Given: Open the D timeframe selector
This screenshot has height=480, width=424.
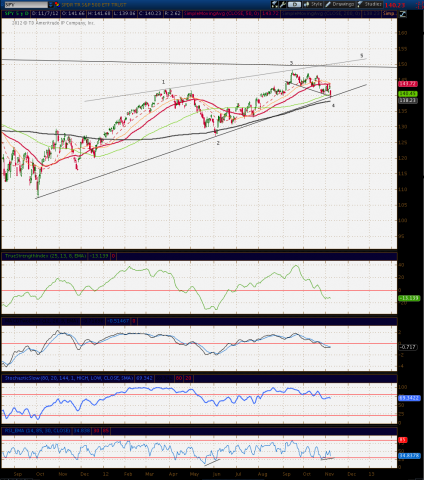Looking at the screenshot, I should (x=295, y=4).
